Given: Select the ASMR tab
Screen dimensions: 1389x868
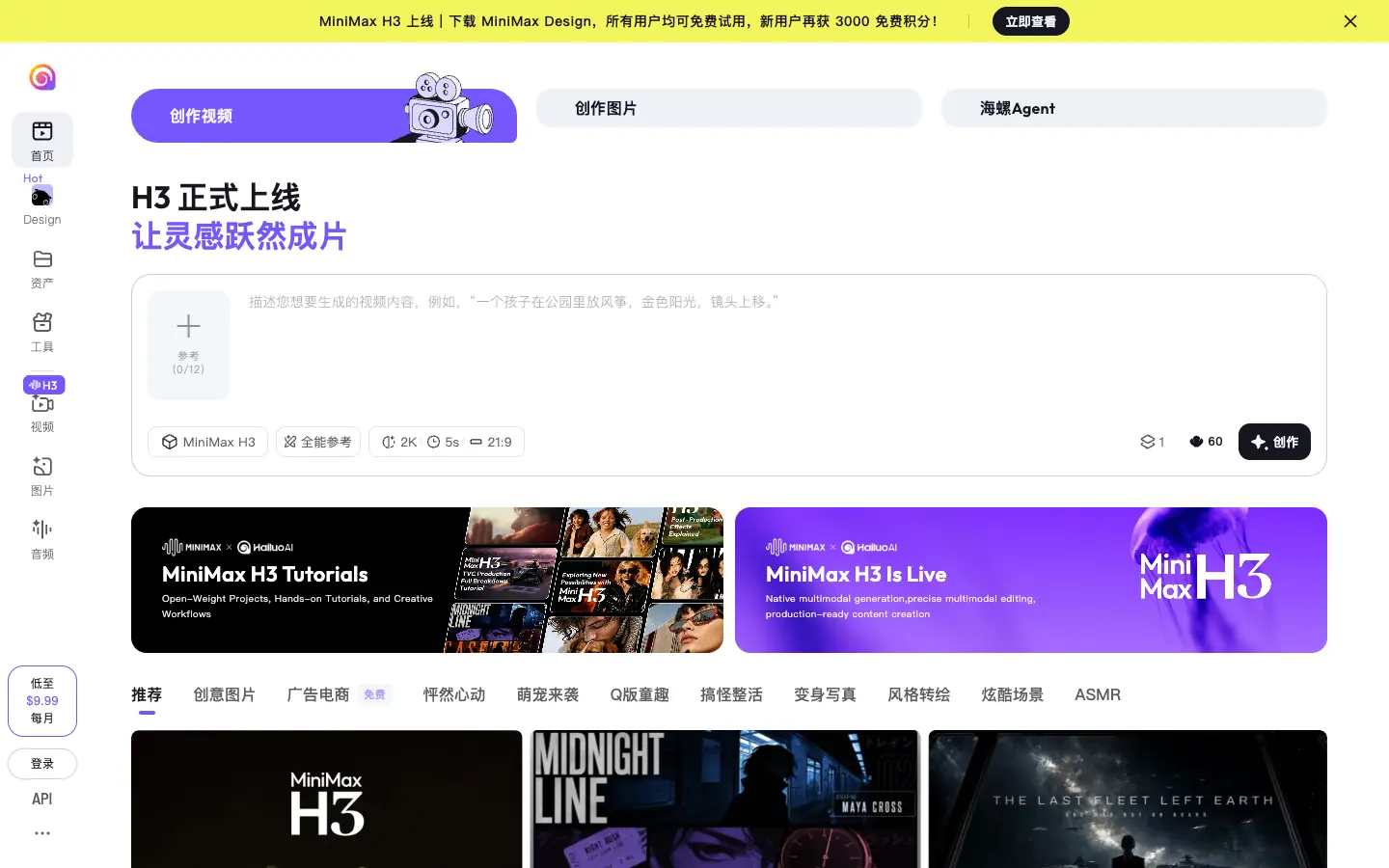Looking at the screenshot, I should click(1098, 694).
